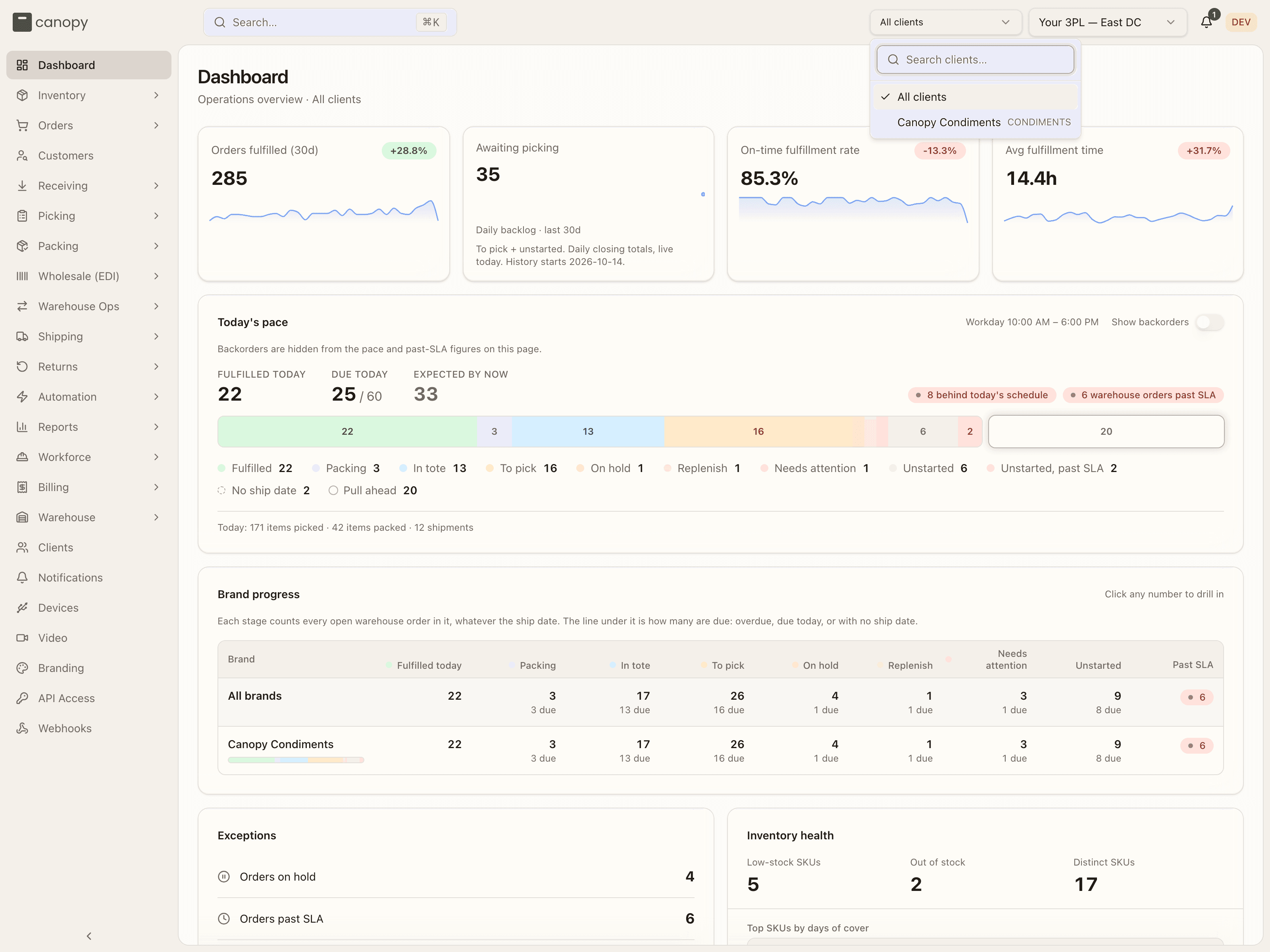Click the Reports bar chart icon
The image size is (1270, 952).
(22, 426)
